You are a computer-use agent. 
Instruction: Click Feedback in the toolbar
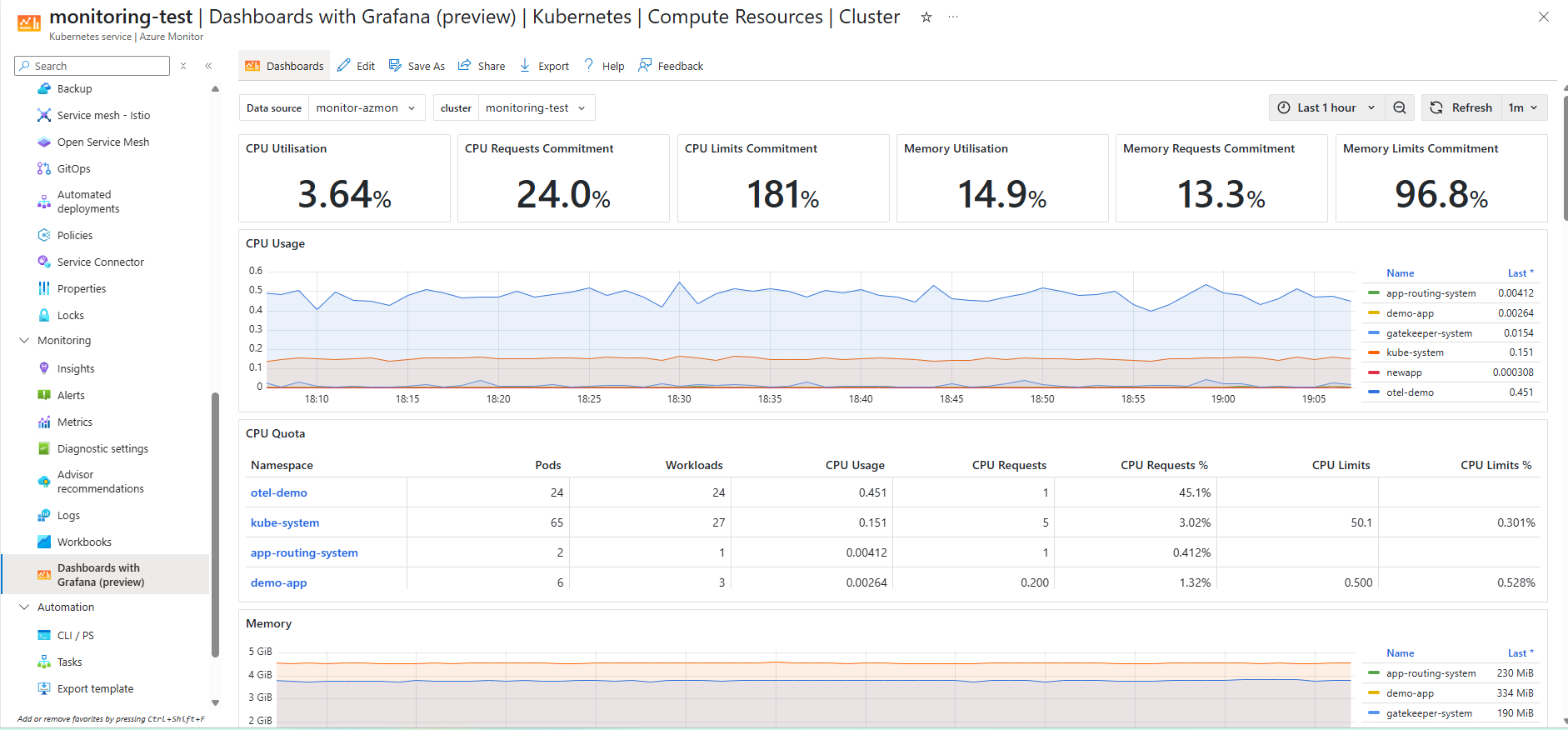click(671, 66)
